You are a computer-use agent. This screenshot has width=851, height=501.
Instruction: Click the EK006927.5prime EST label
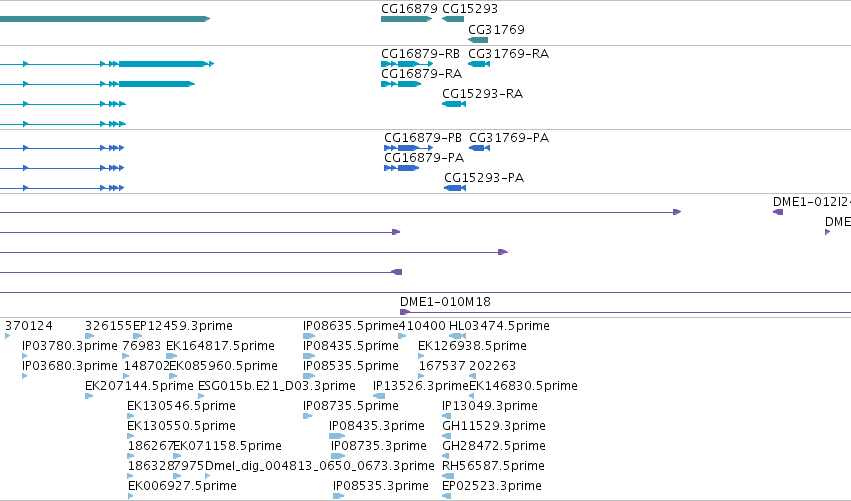coord(182,486)
